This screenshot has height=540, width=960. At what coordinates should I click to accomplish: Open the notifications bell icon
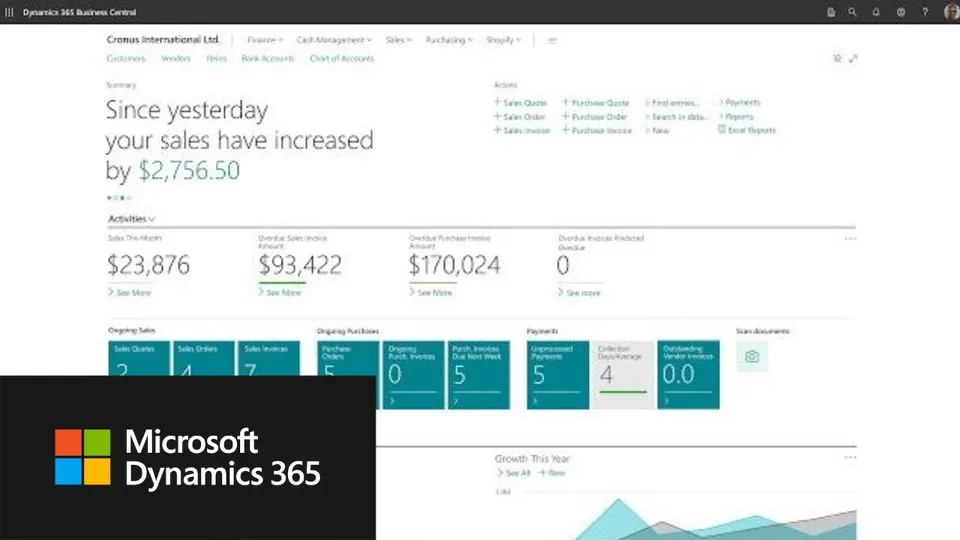(x=876, y=12)
